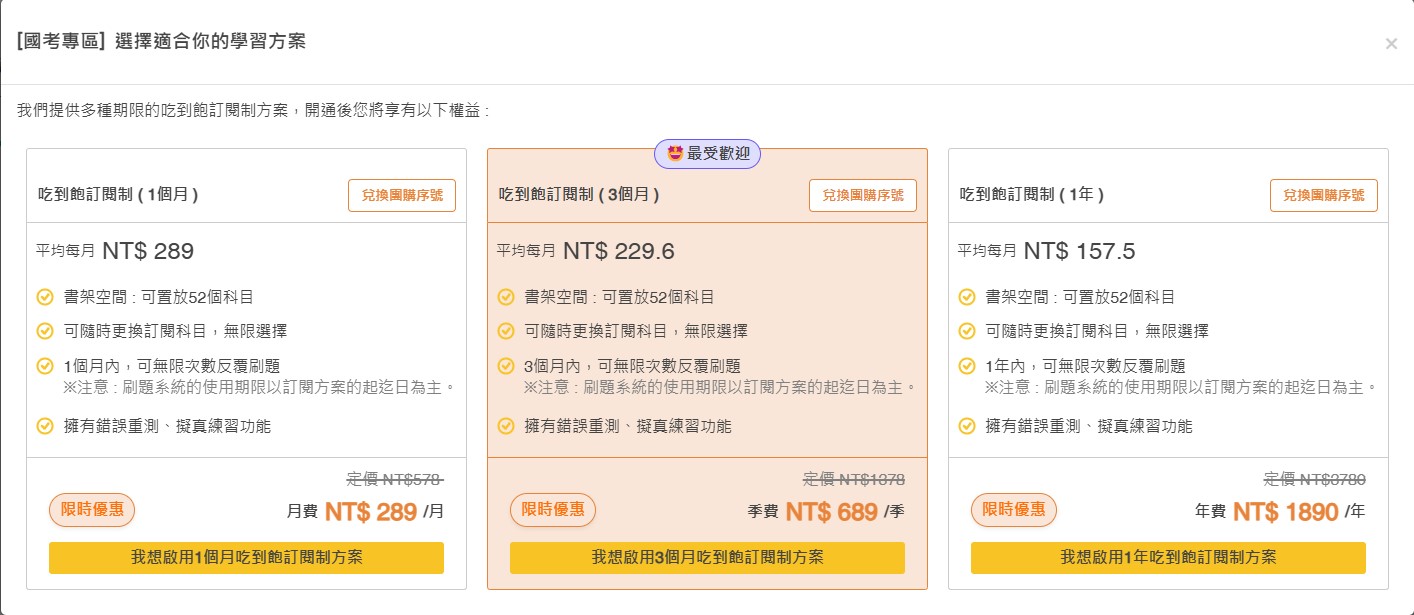This screenshot has width=1414, height=615.
Task: Click the 限時優惠 badge in the 1年 plan
Action: [x=1015, y=510]
